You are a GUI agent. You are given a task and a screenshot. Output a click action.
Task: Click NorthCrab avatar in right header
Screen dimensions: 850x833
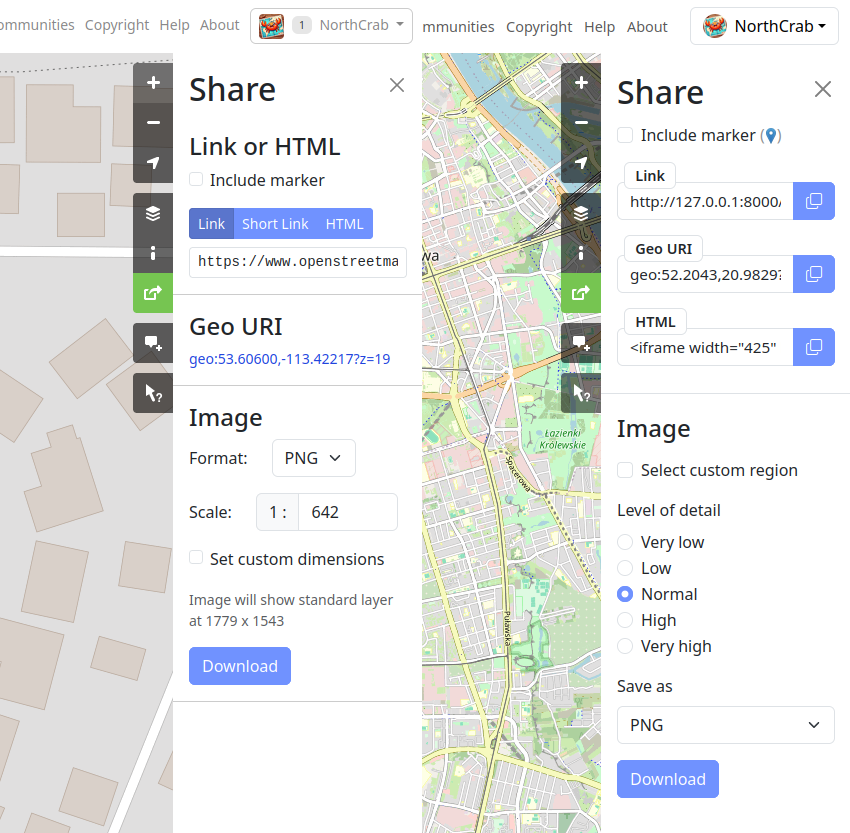tap(714, 25)
